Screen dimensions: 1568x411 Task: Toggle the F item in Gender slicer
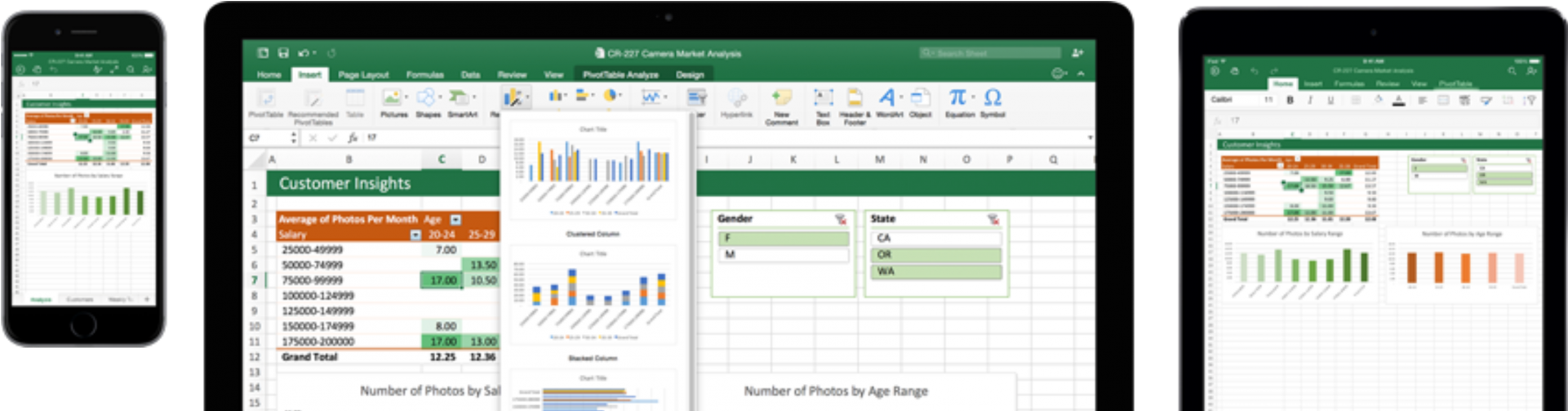tap(783, 239)
